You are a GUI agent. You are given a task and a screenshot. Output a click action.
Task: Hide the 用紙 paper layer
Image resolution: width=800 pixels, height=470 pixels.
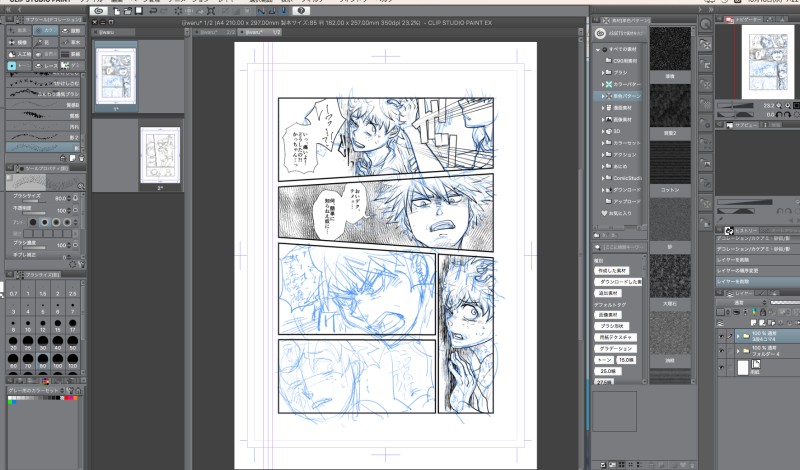coord(721,367)
